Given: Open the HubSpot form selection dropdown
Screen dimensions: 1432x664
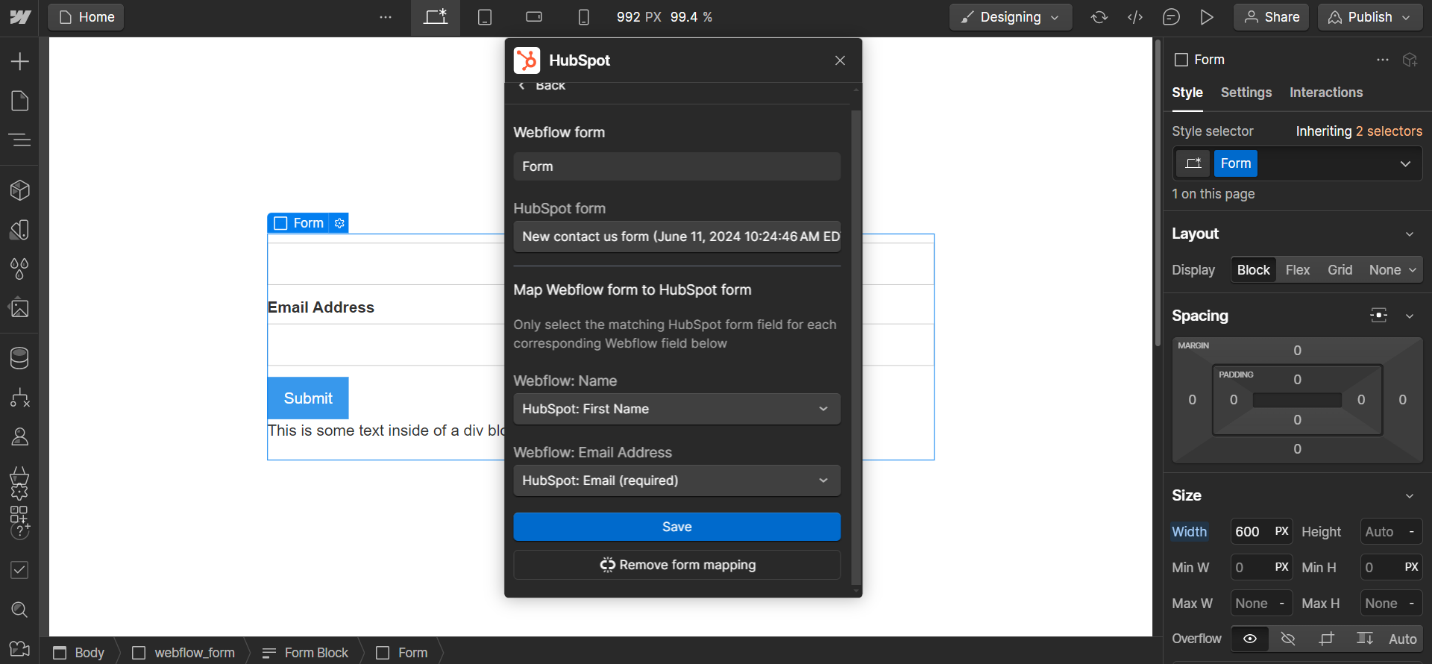Looking at the screenshot, I should [x=677, y=237].
